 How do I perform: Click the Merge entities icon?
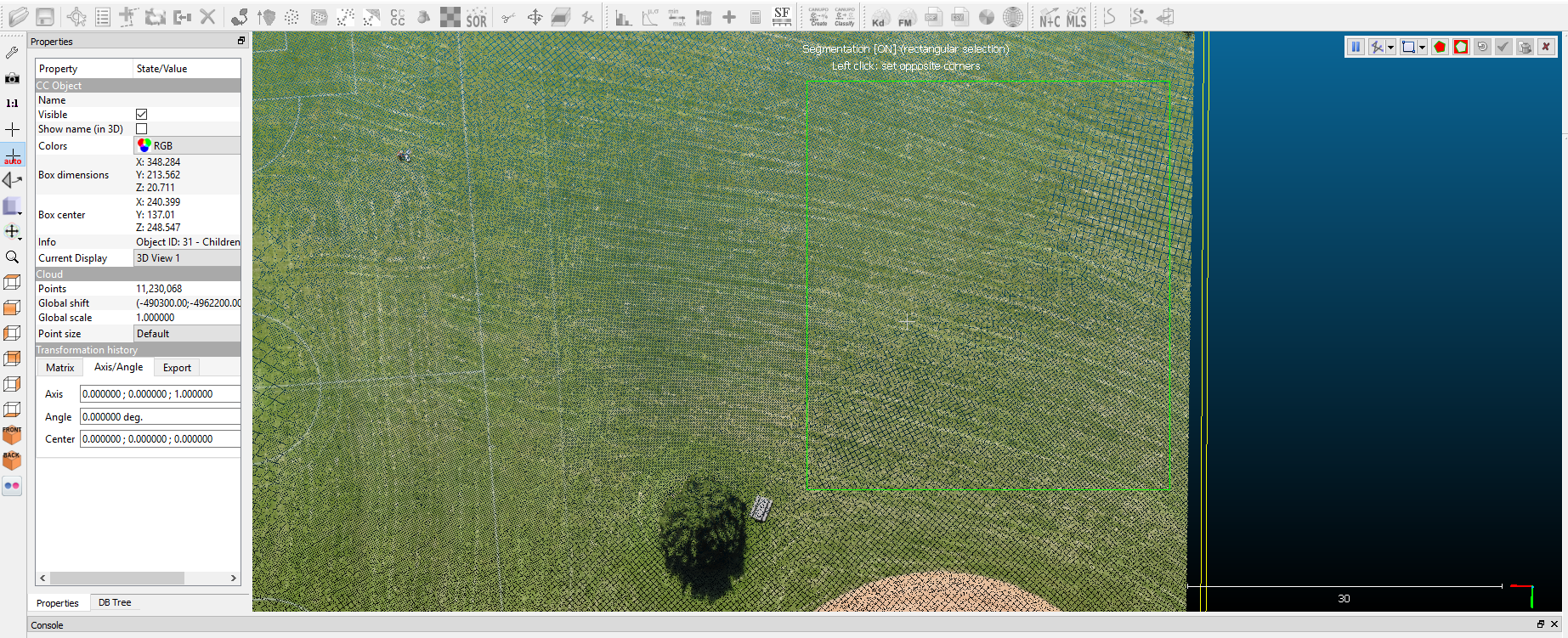point(182,16)
